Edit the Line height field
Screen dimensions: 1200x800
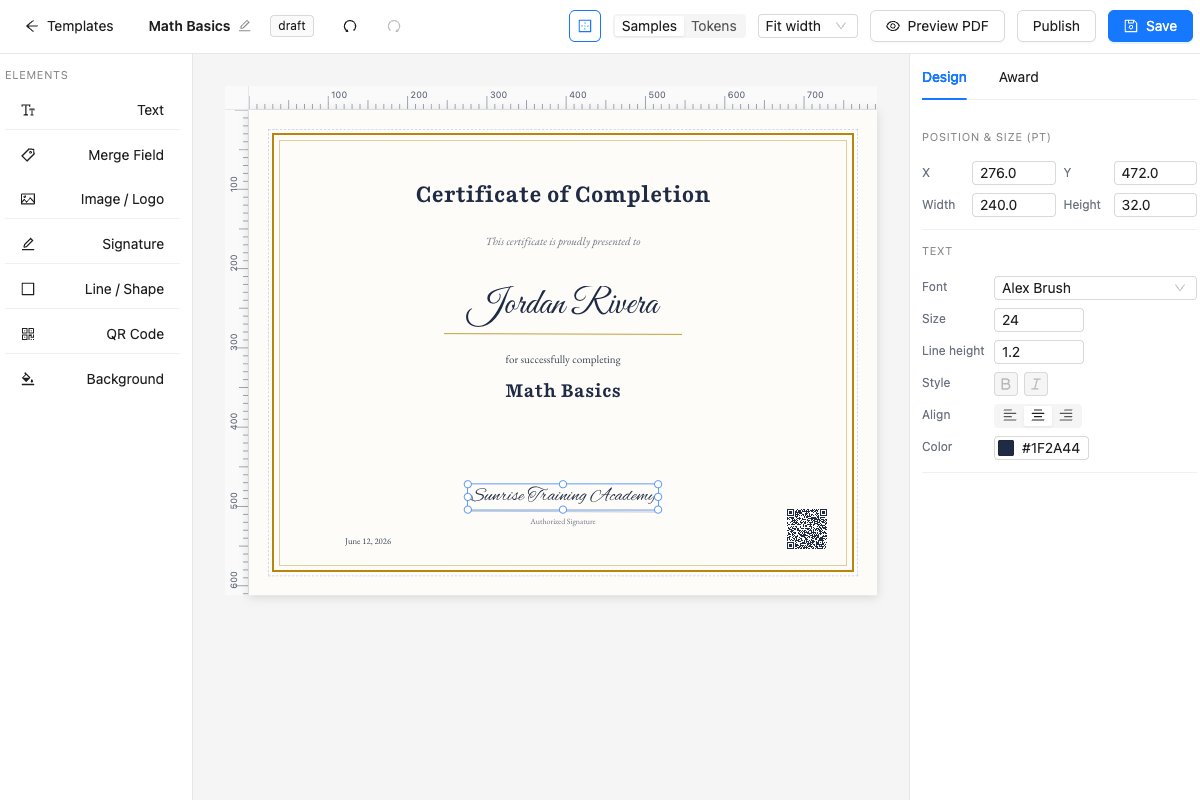(x=1039, y=352)
